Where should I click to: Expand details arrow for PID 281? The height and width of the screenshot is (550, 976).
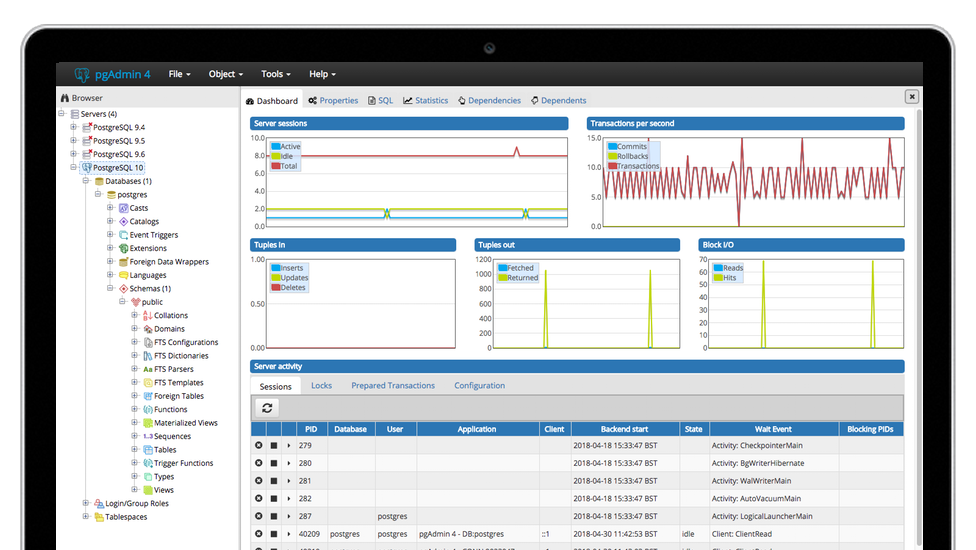(289, 481)
